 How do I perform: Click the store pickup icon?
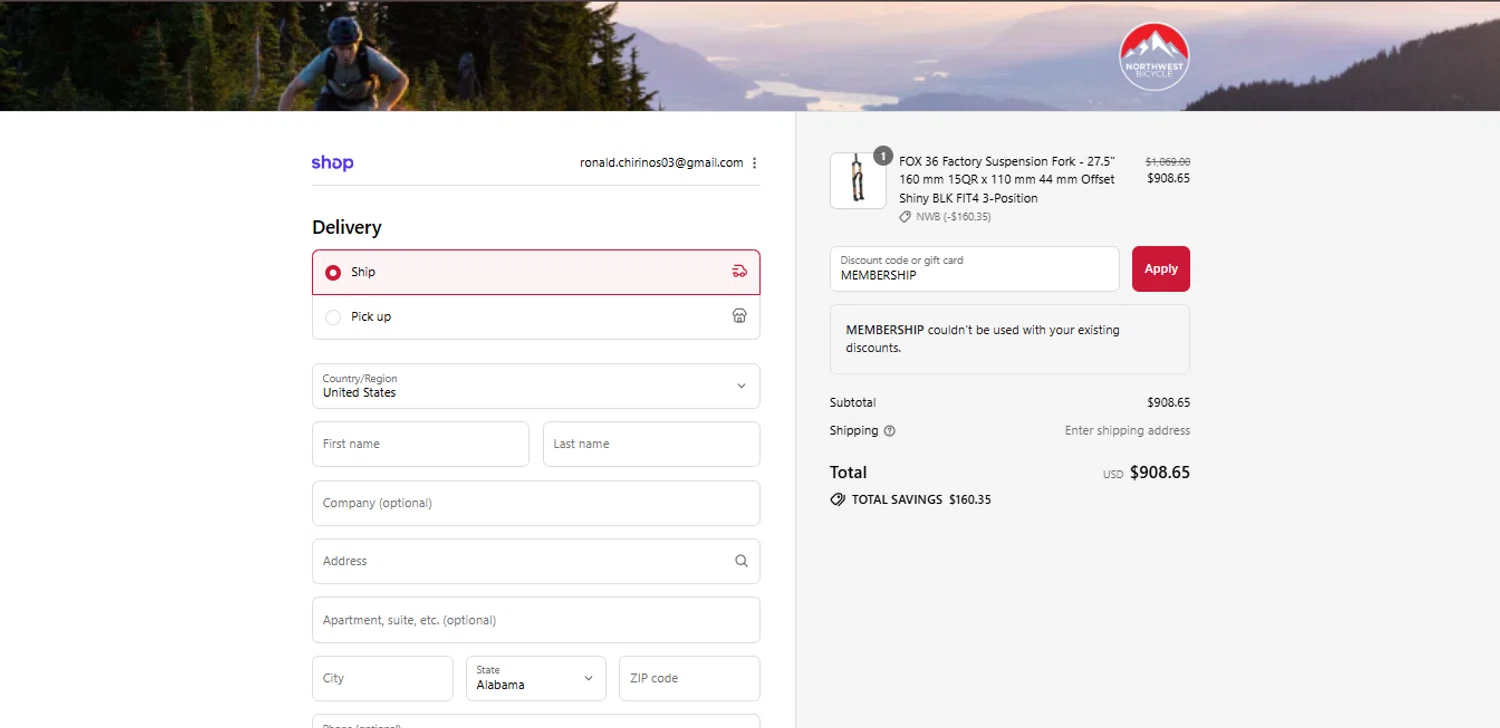[x=739, y=316]
